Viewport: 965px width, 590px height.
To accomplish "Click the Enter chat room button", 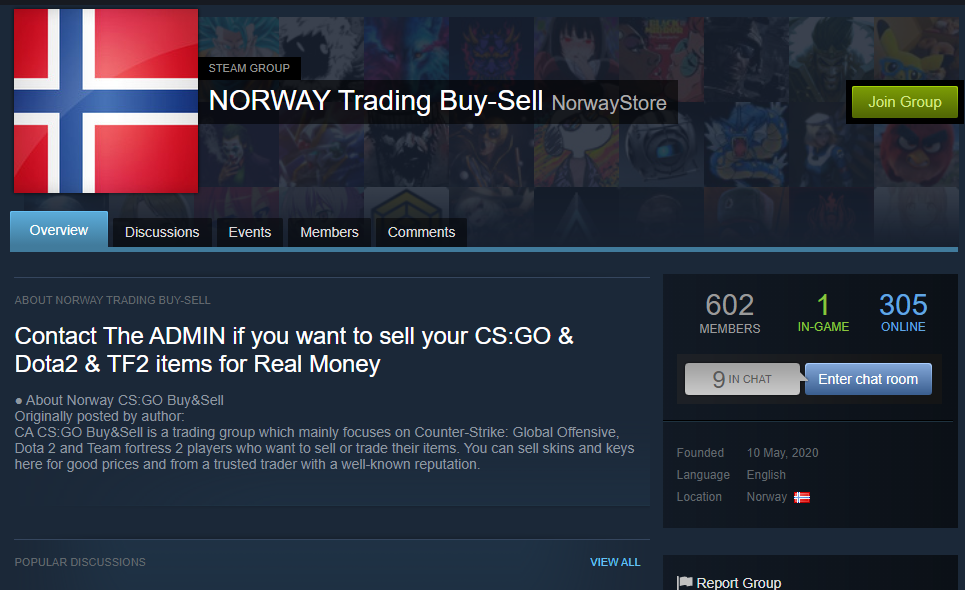I will (868, 379).
